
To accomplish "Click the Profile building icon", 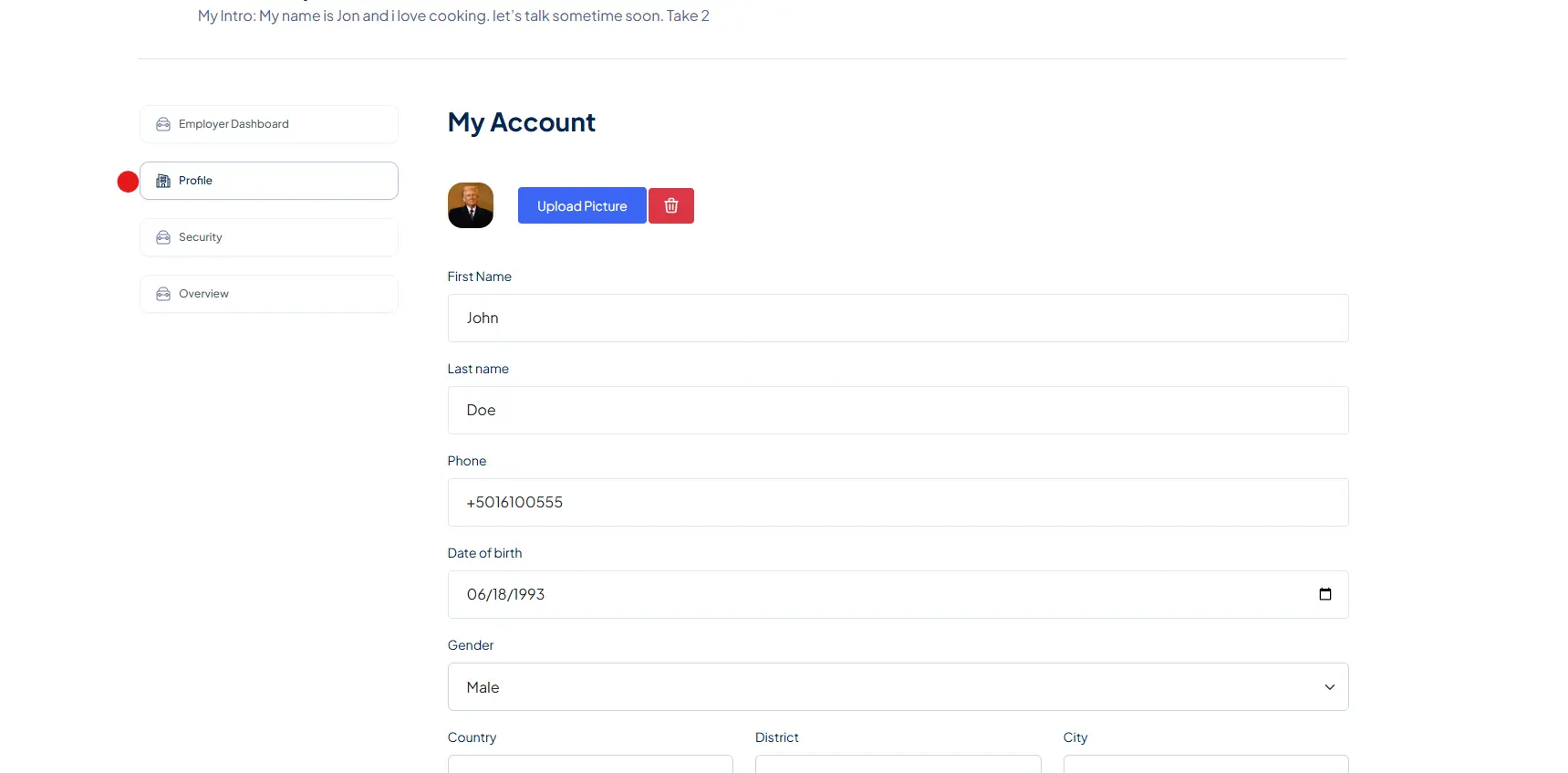I will (x=163, y=181).
